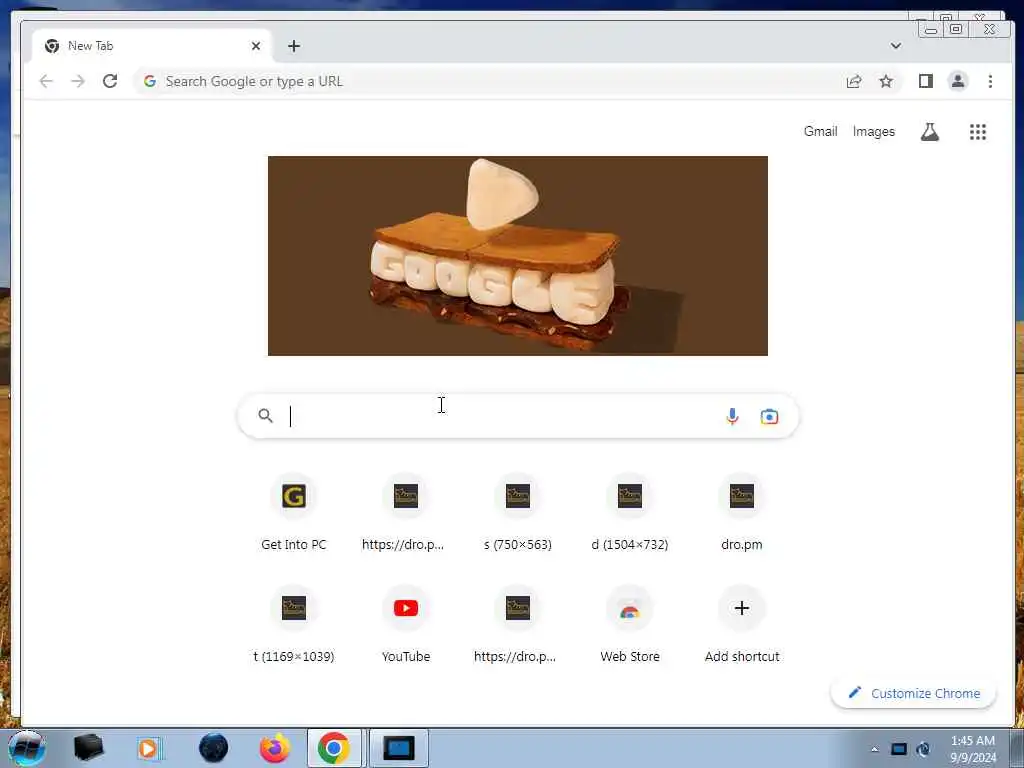Open the Search Labs flask icon
Viewport: 1024px width, 768px height.
[x=929, y=132]
